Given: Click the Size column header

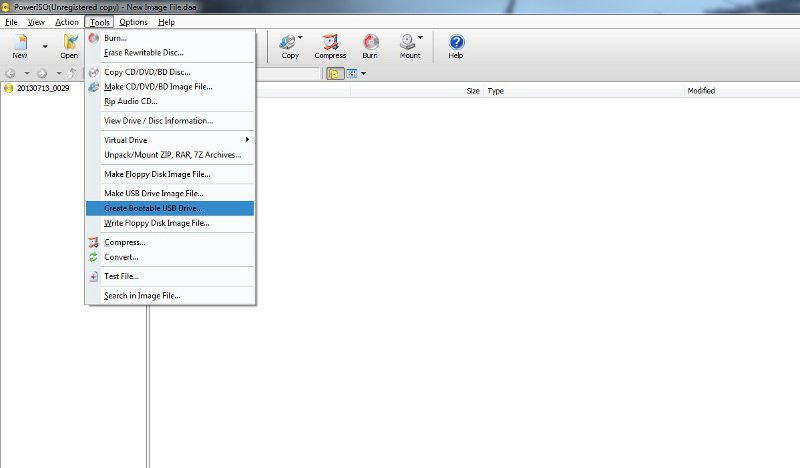Looking at the screenshot, I should click(473, 91).
